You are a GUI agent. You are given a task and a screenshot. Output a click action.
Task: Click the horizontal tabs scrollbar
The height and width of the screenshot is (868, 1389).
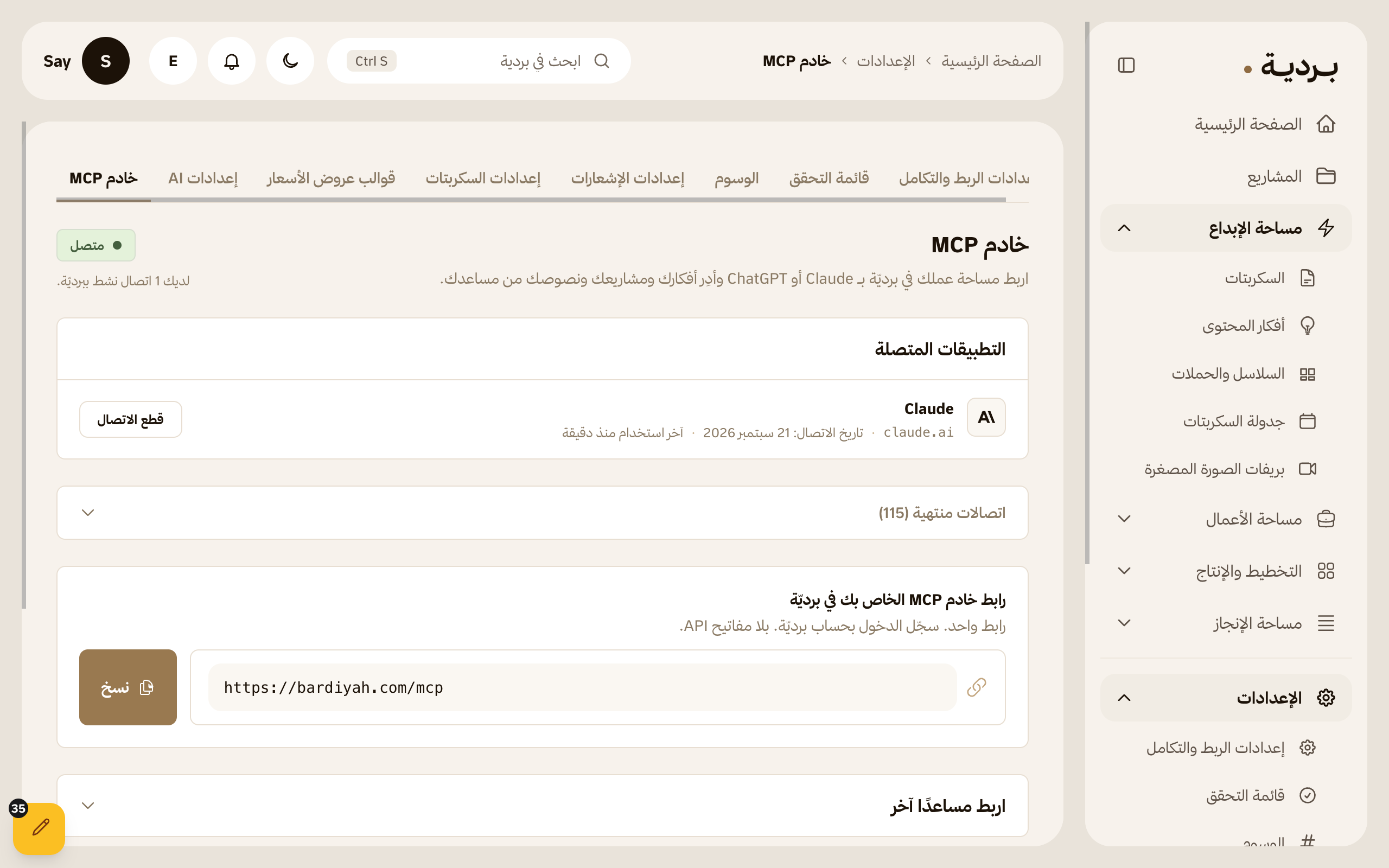(x=531, y=199)
